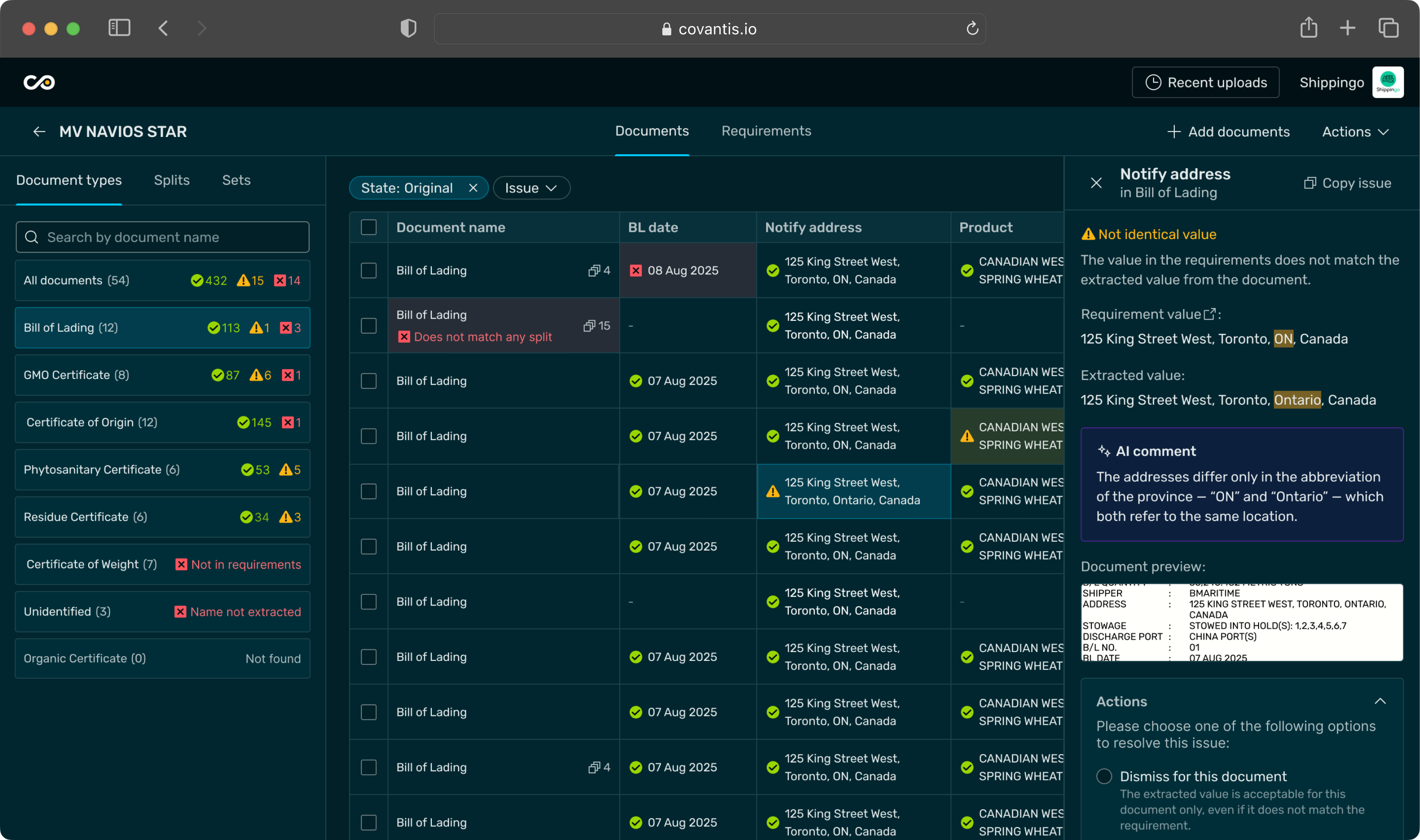Open requirement value external link icon
Viewport: 1420px width, 840px height.
(x=1209, y=314)
